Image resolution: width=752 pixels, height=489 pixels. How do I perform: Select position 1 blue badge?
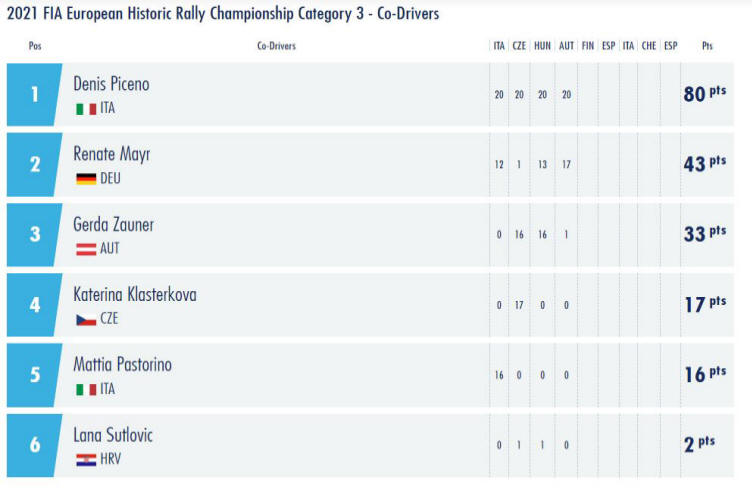[35, 94]
